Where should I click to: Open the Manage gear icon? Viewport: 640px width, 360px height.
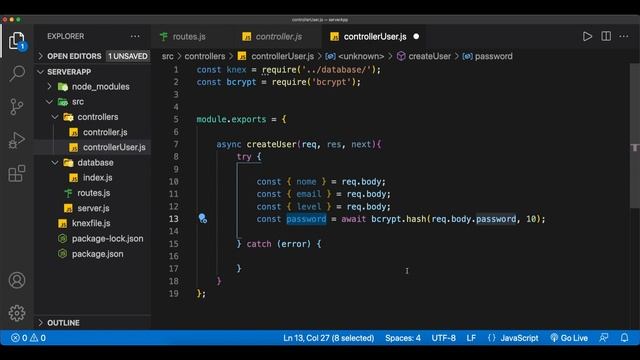tap(17, 313)
